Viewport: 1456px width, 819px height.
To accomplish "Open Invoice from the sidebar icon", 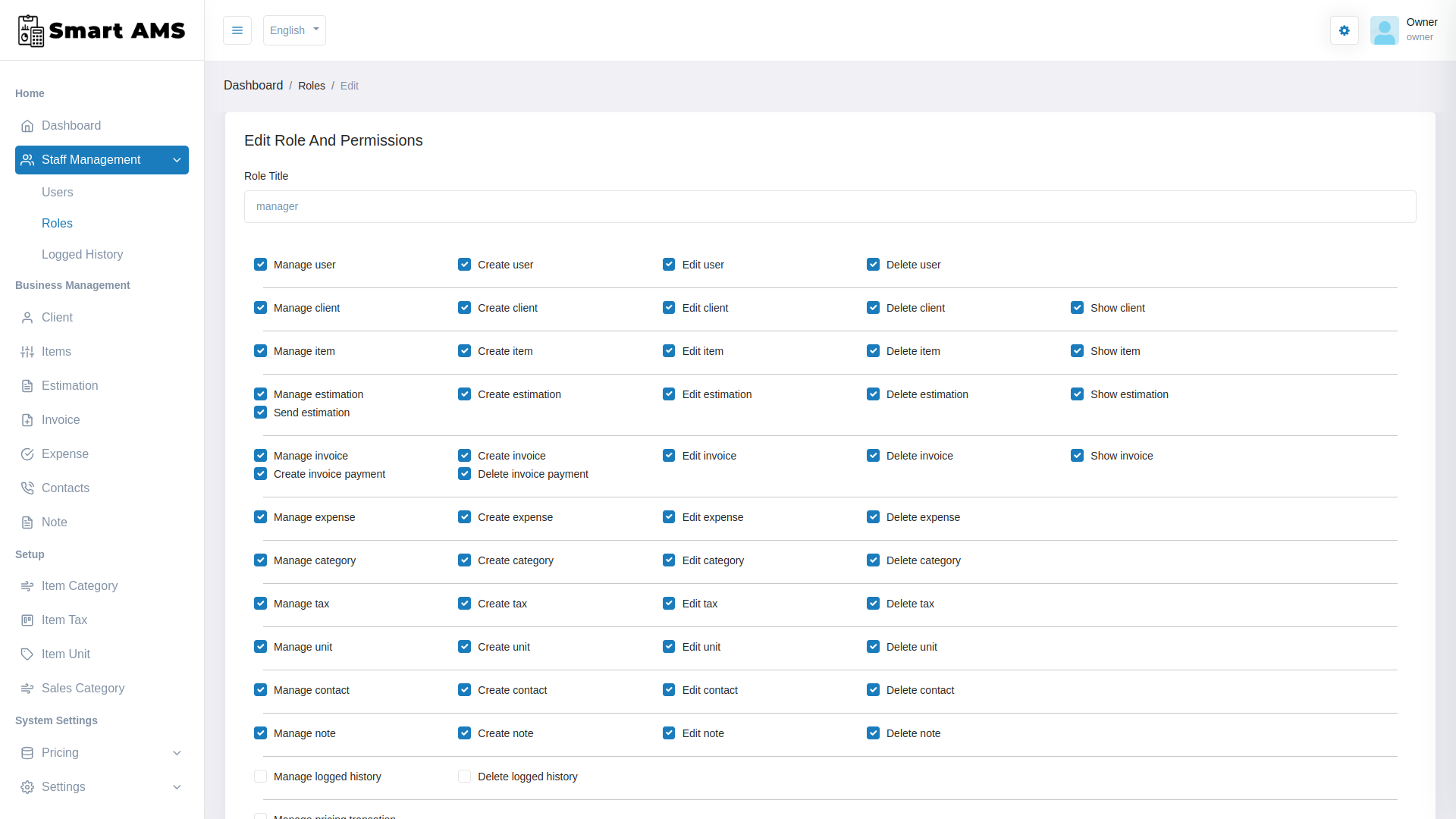I will 27,419.
